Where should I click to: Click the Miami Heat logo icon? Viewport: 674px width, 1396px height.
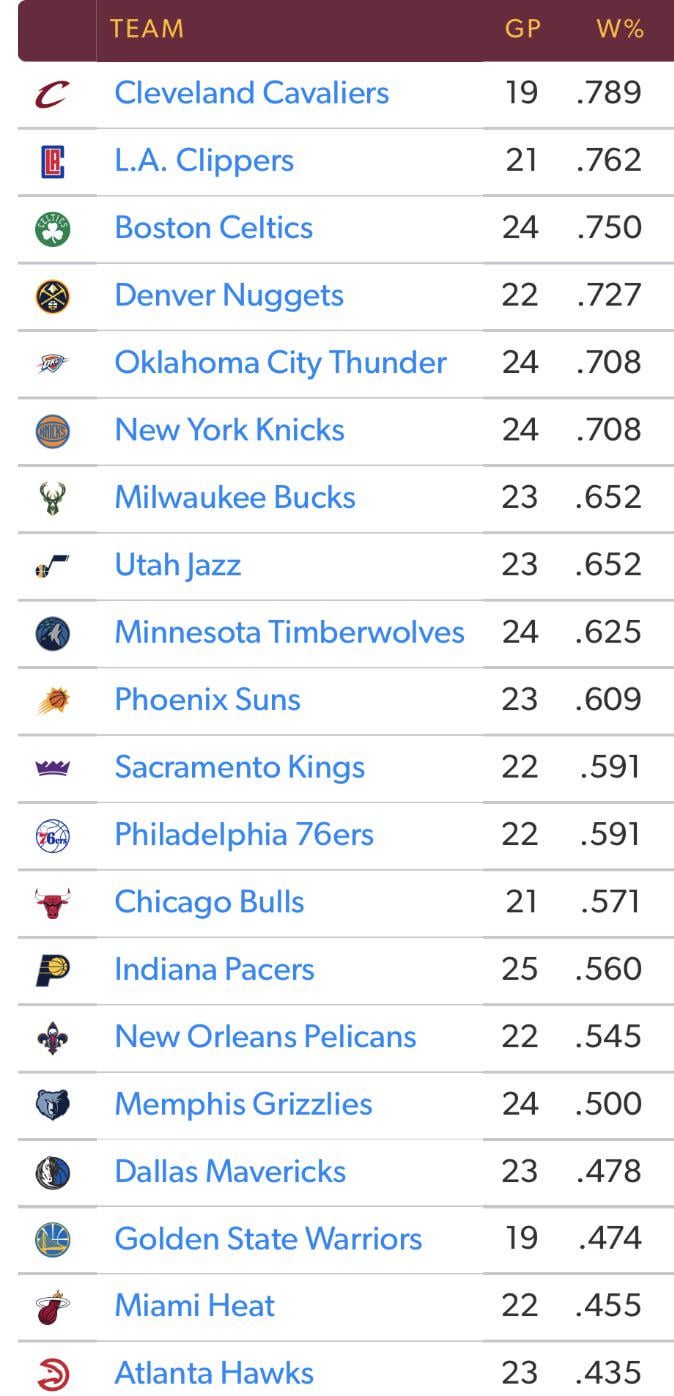[x=52, y=1307]
